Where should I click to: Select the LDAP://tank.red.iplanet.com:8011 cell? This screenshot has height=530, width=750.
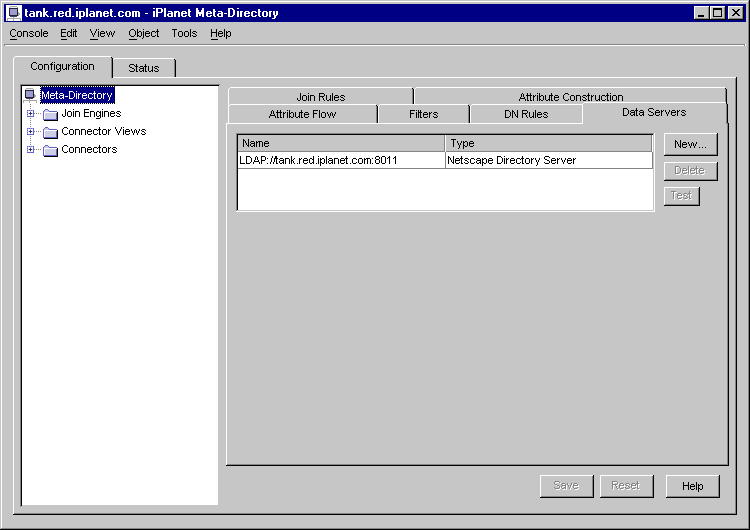(x=342, y=160)
